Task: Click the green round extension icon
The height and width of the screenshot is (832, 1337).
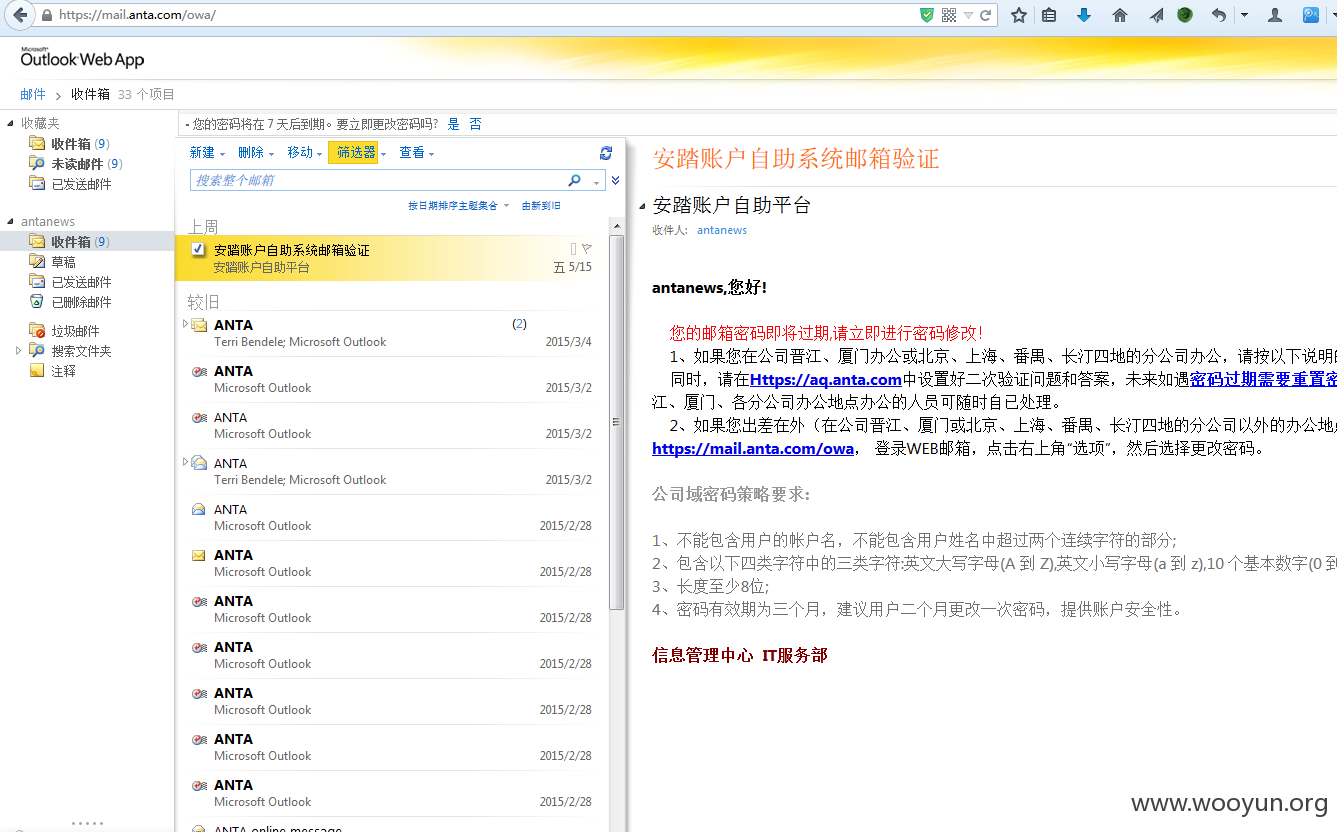Action: point(1185,15)
